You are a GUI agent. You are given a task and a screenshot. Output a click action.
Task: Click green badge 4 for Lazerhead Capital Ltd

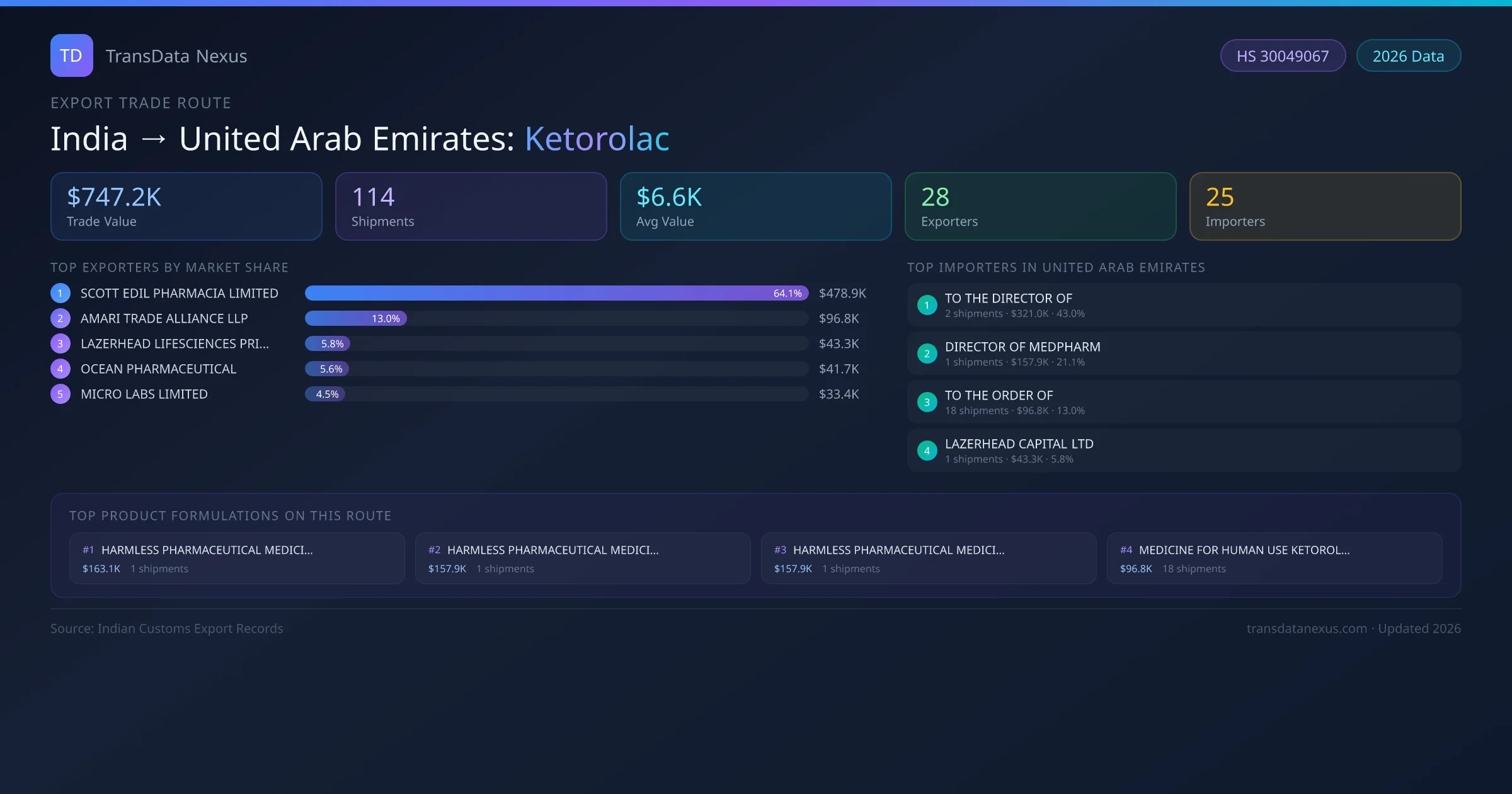click(927, 451)
